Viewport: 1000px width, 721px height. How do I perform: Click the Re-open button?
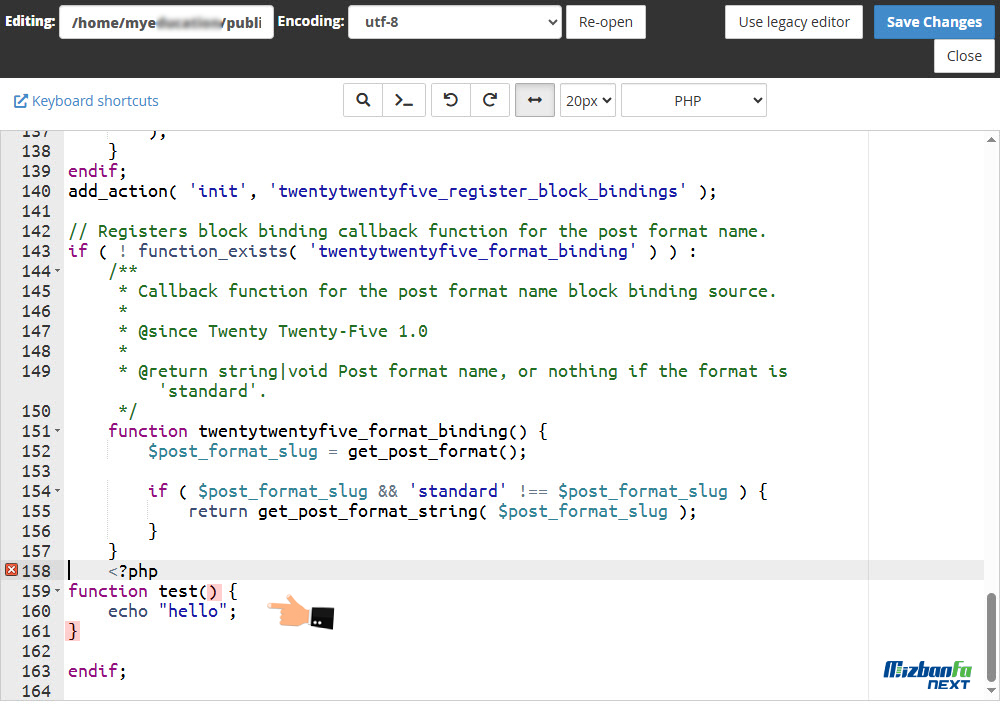click(x=606, y=20)
